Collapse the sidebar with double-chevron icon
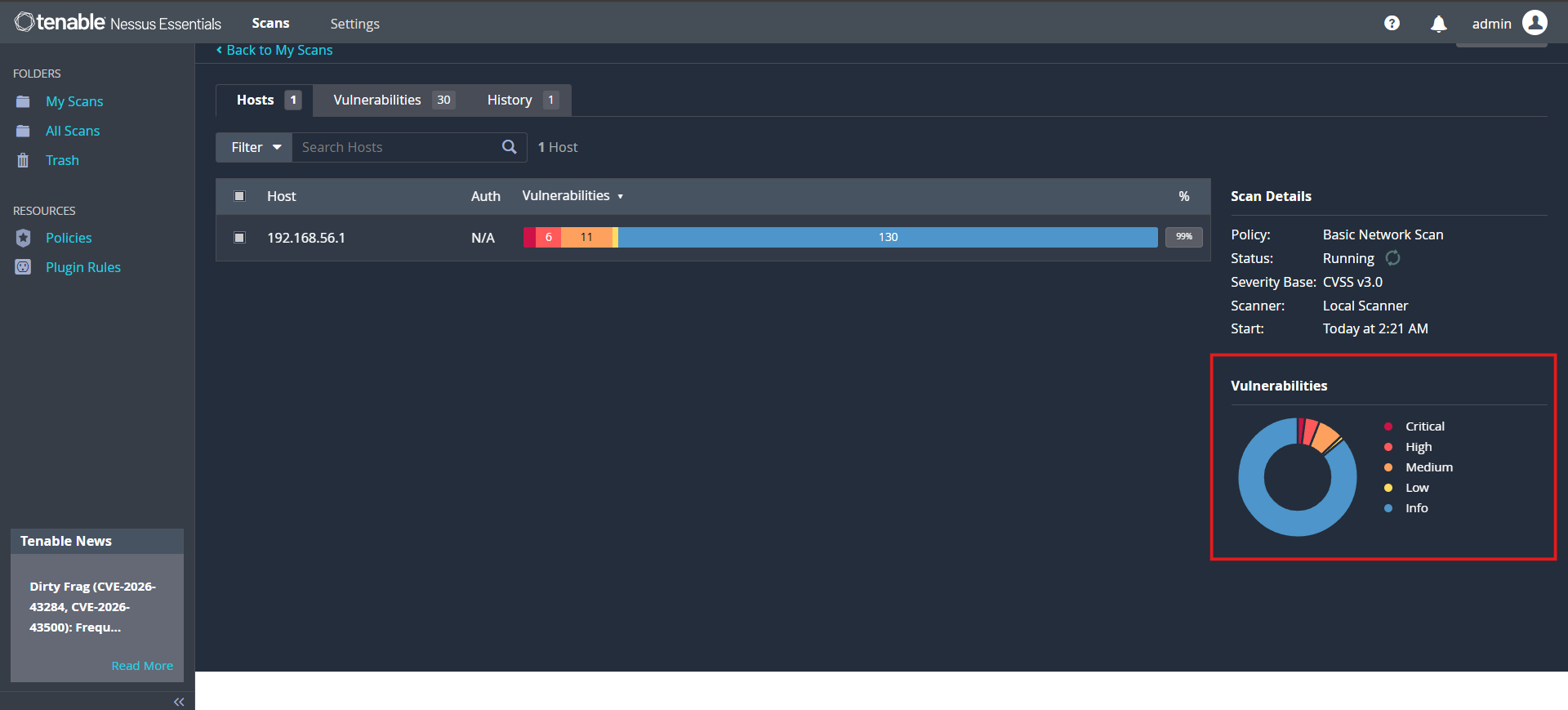The height and width of the screenshot is (710, 1568). click(179, 702)
